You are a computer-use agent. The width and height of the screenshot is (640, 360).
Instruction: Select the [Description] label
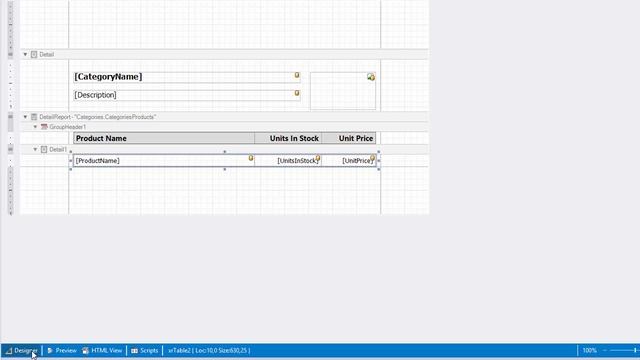click(187, 95)
